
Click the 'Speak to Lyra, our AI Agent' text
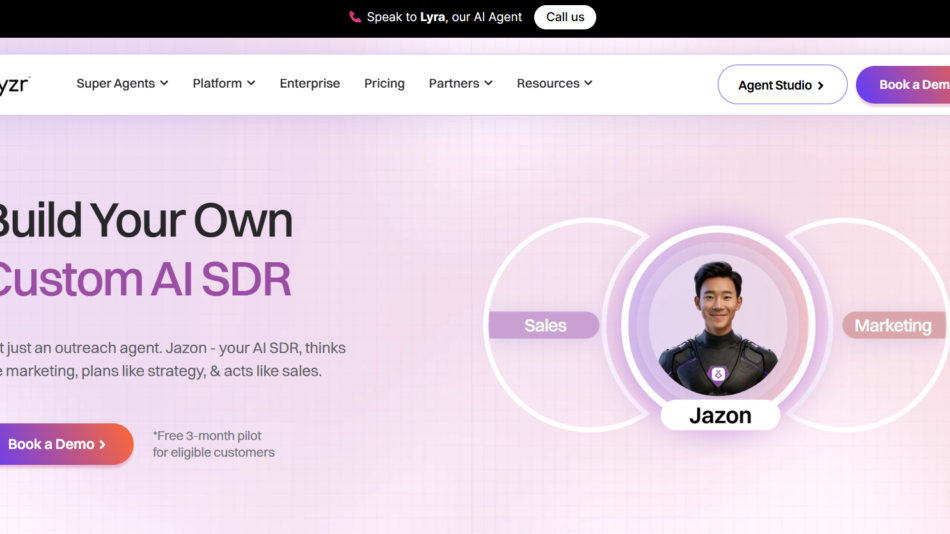(444, 17)
